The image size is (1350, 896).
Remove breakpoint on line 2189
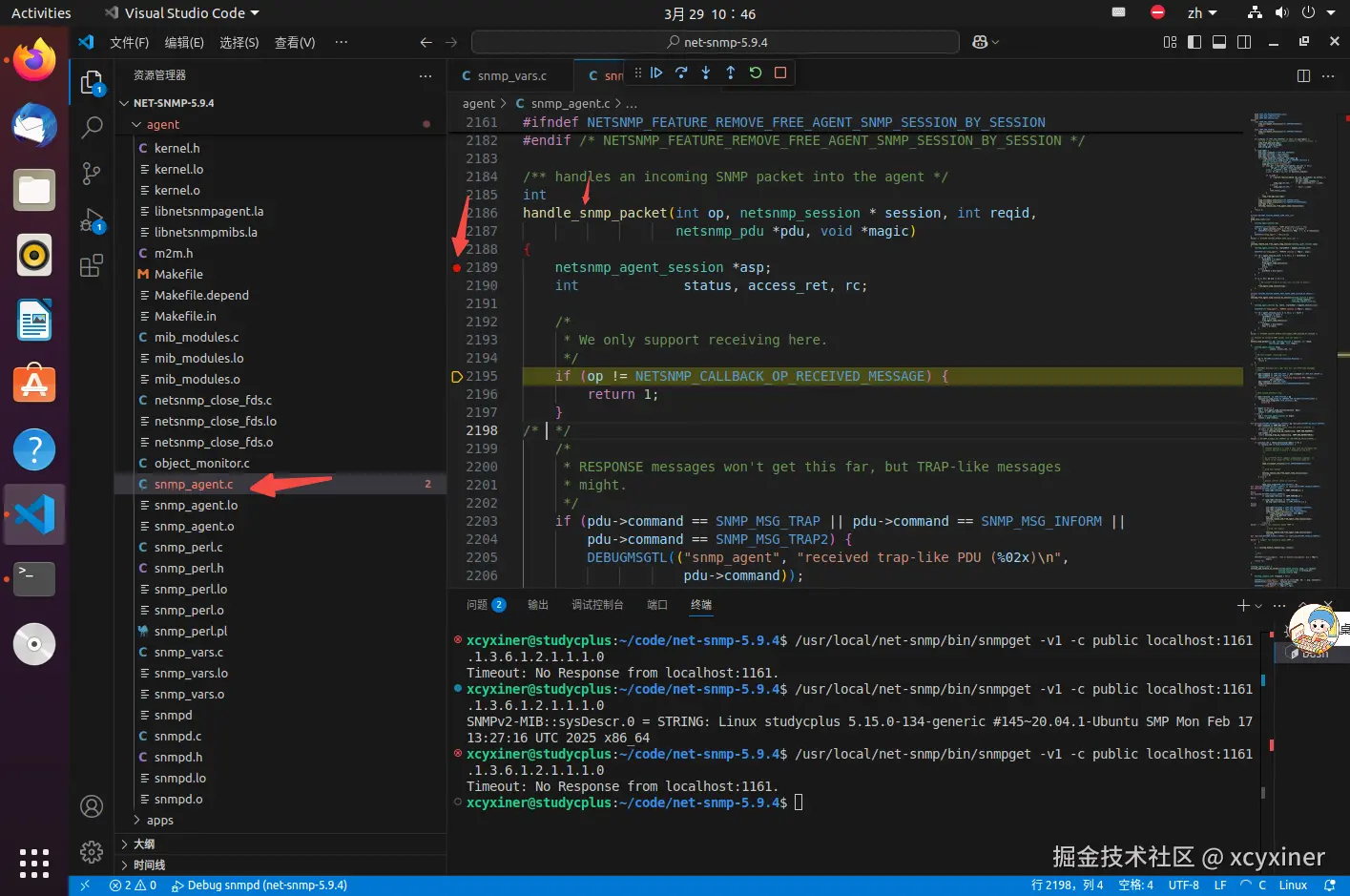click(457, 268)
